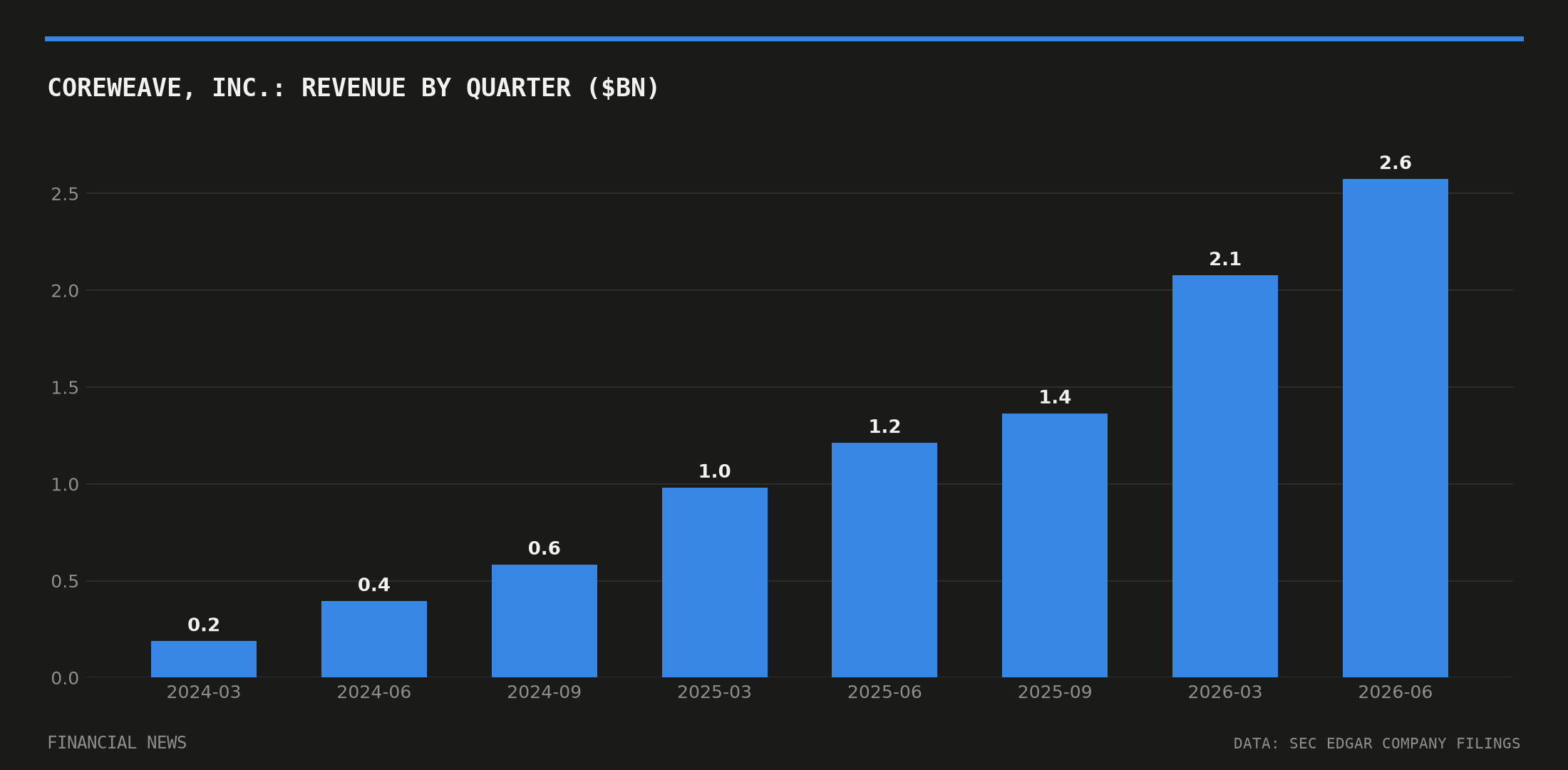The width and height of the screenshot is (1568, 770).
Task: Click the '2025-03' x-axis label
Action: pyautogui.click(x=715, y=692)
